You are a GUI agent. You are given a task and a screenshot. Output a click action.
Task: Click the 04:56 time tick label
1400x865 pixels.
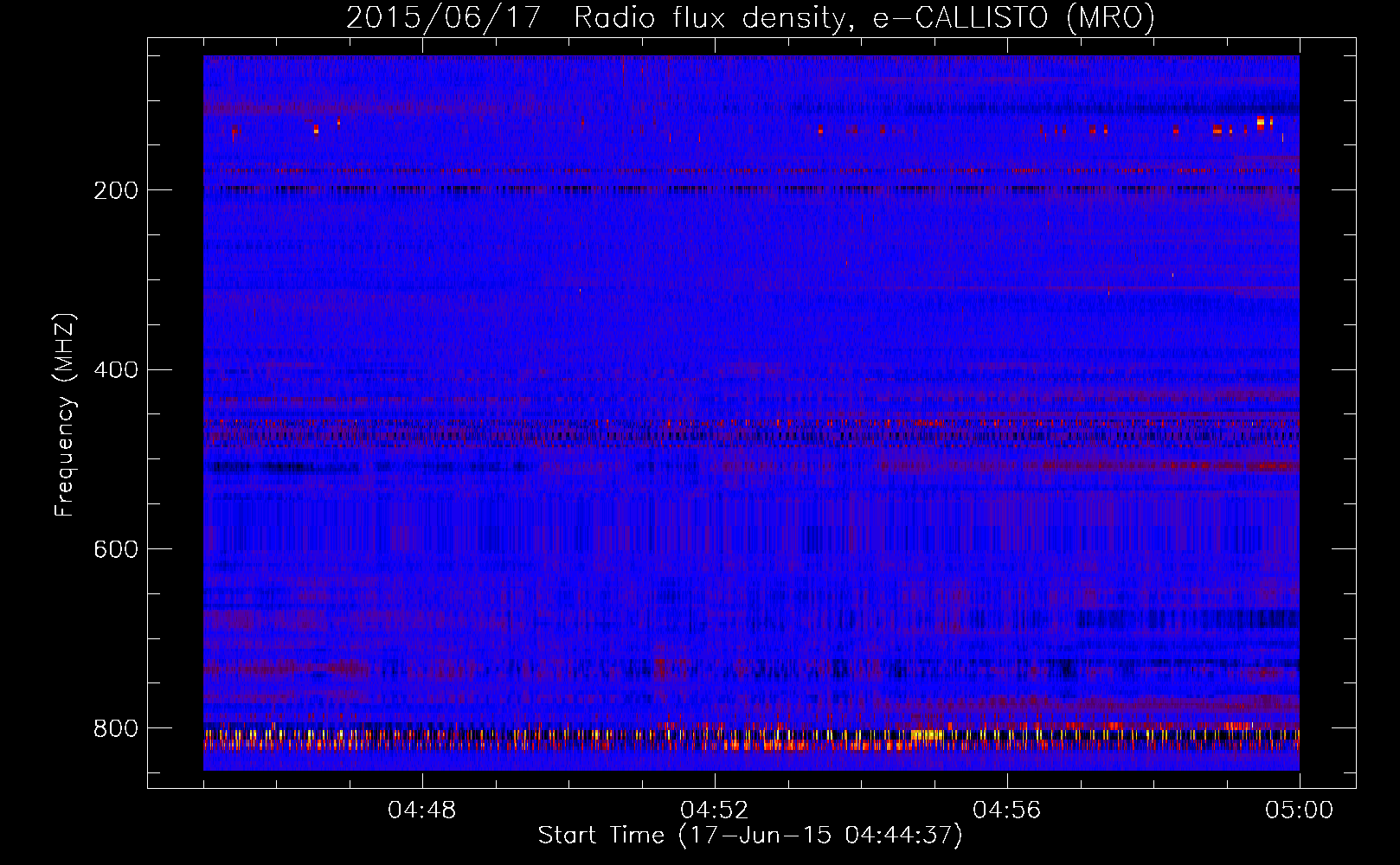click(x=1006, y=811)
